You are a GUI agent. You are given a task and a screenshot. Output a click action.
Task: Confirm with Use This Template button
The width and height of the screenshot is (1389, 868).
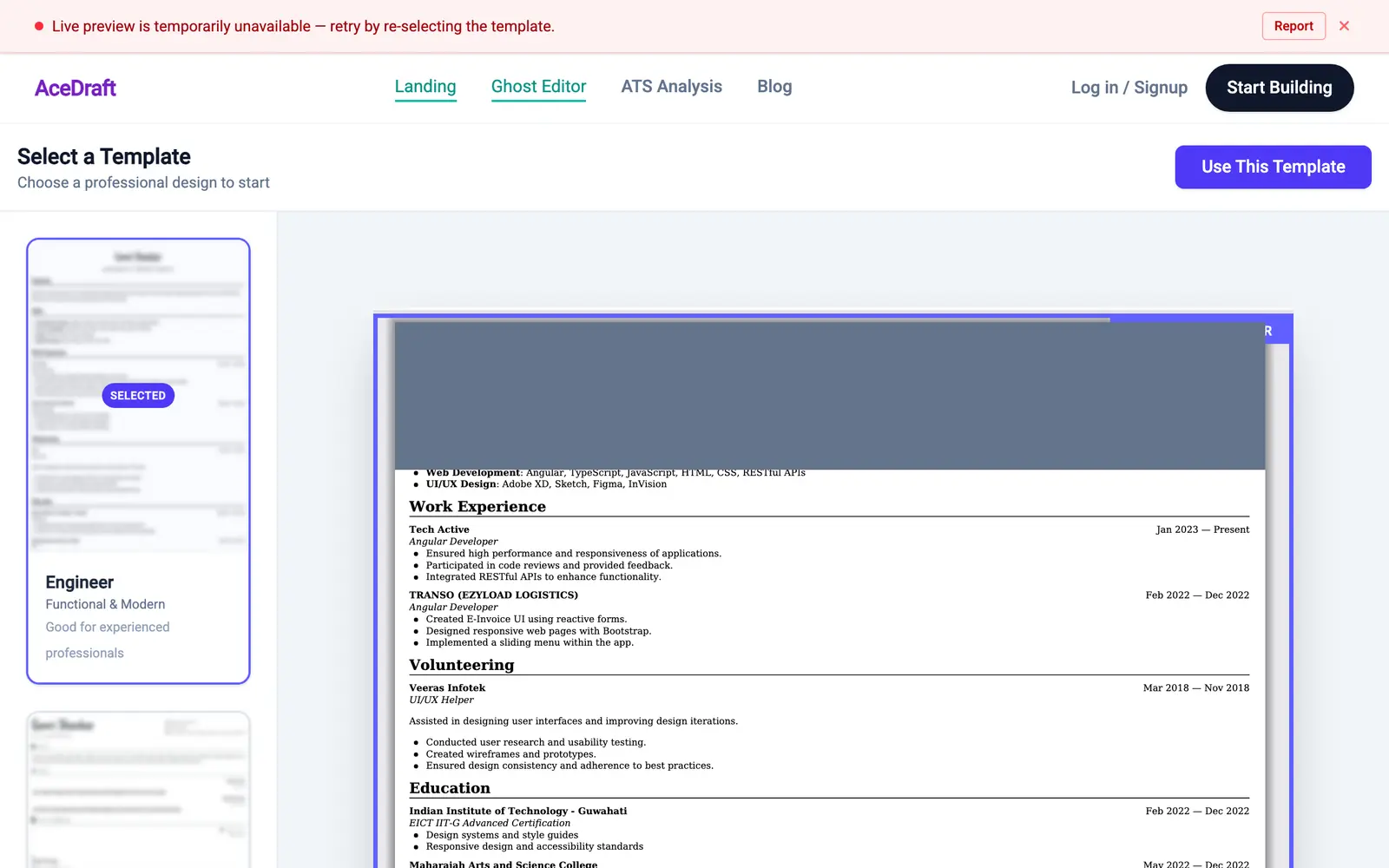[x=1273, y=167]
